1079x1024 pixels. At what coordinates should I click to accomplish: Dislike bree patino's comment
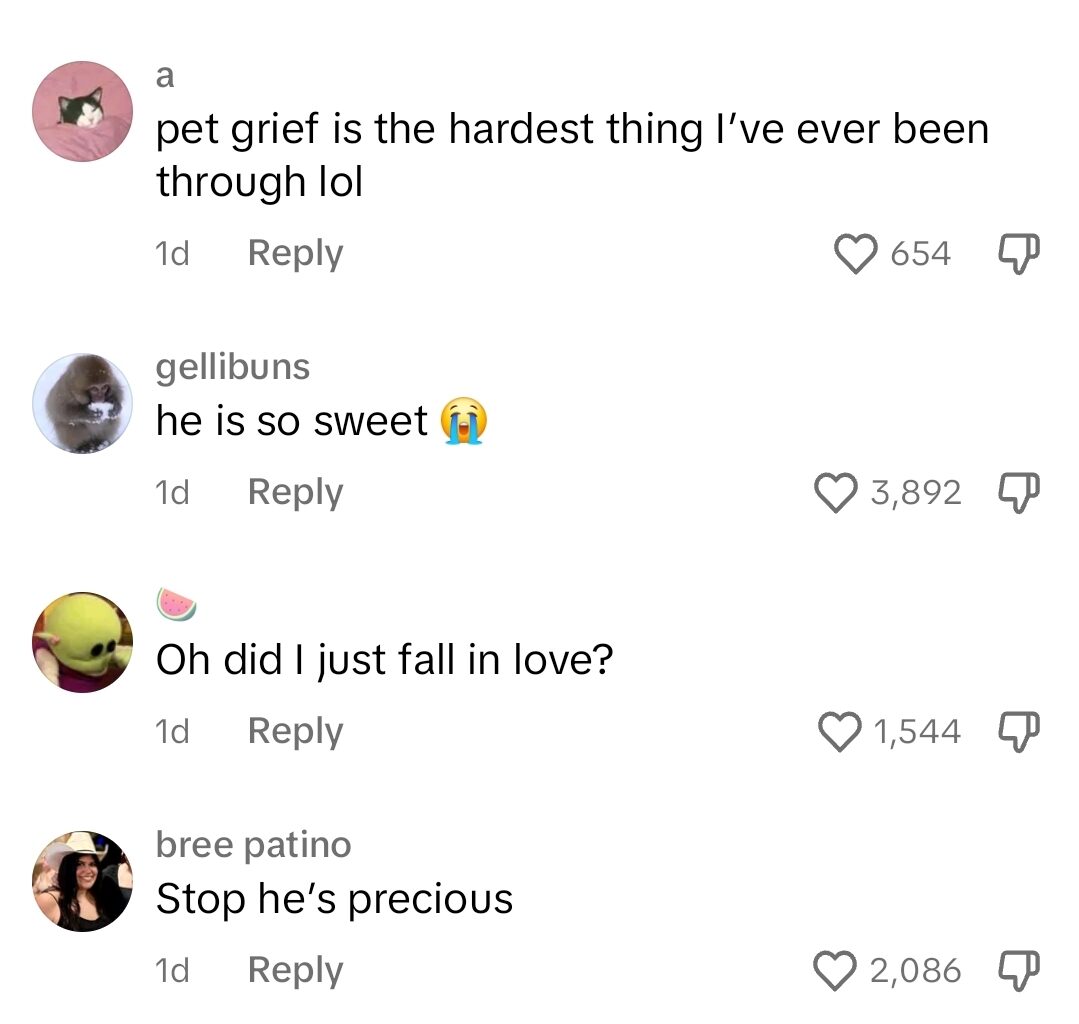click(1017, 969)
